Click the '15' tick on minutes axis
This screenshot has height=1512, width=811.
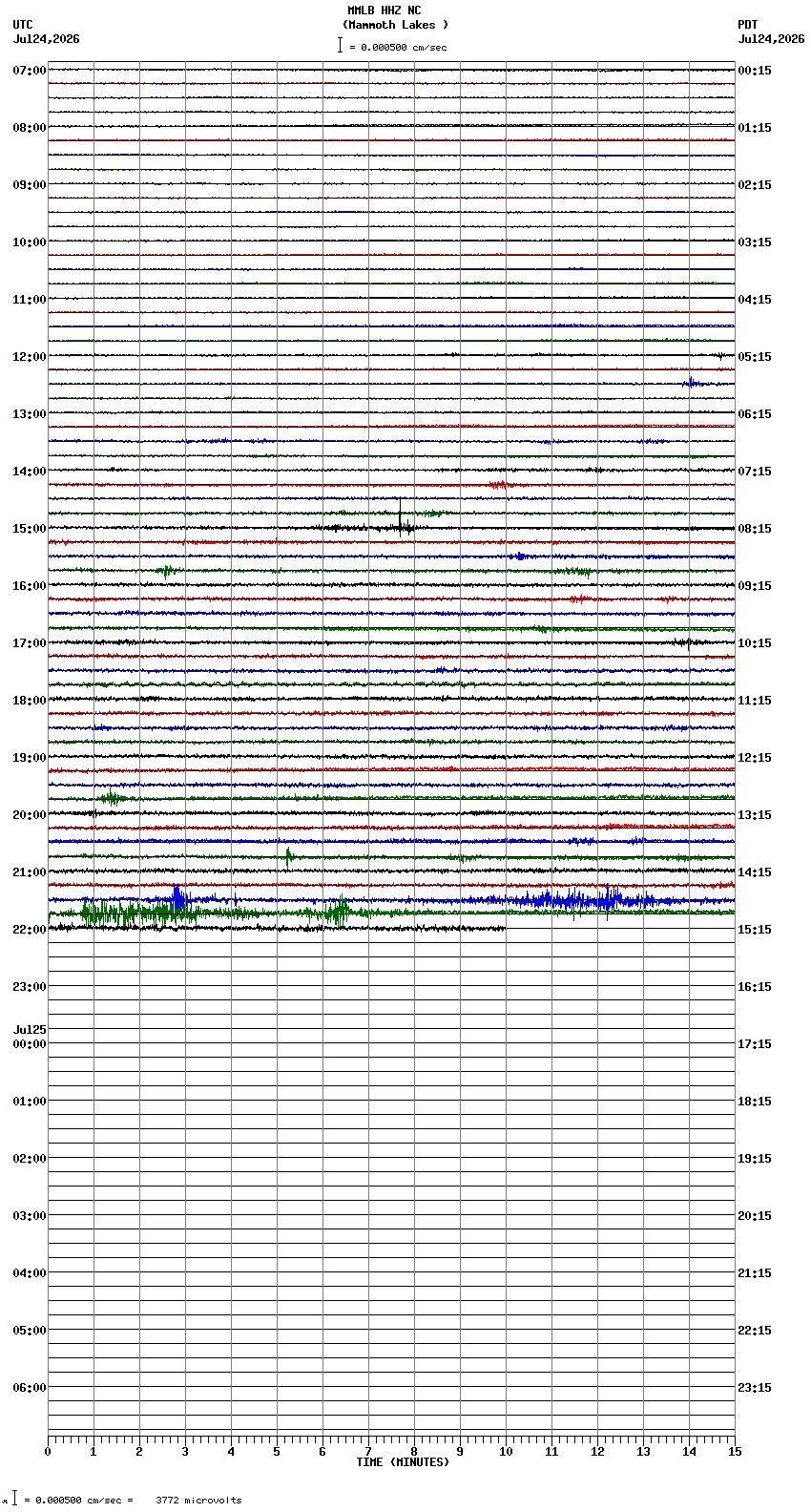[x=735, y=1452]
